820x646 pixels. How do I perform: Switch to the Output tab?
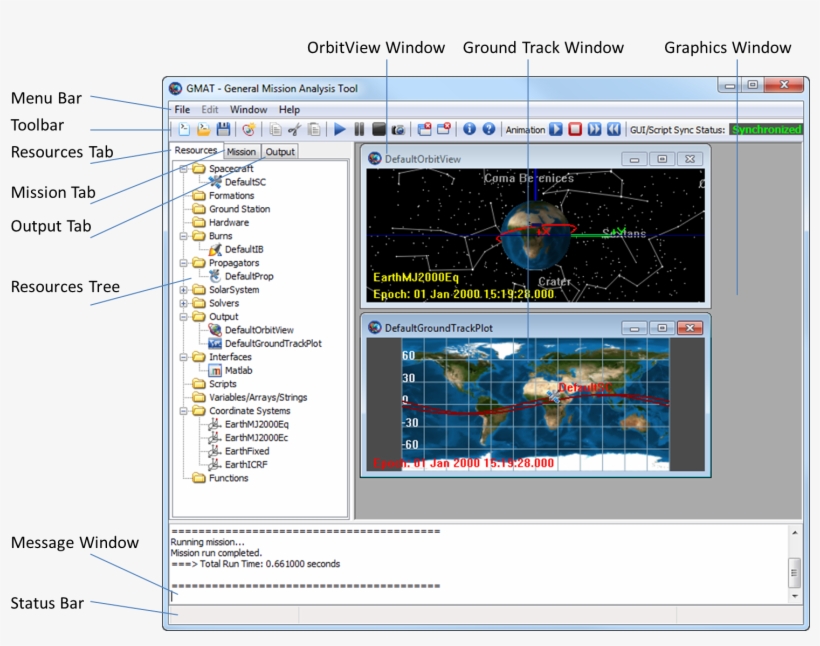280,152
